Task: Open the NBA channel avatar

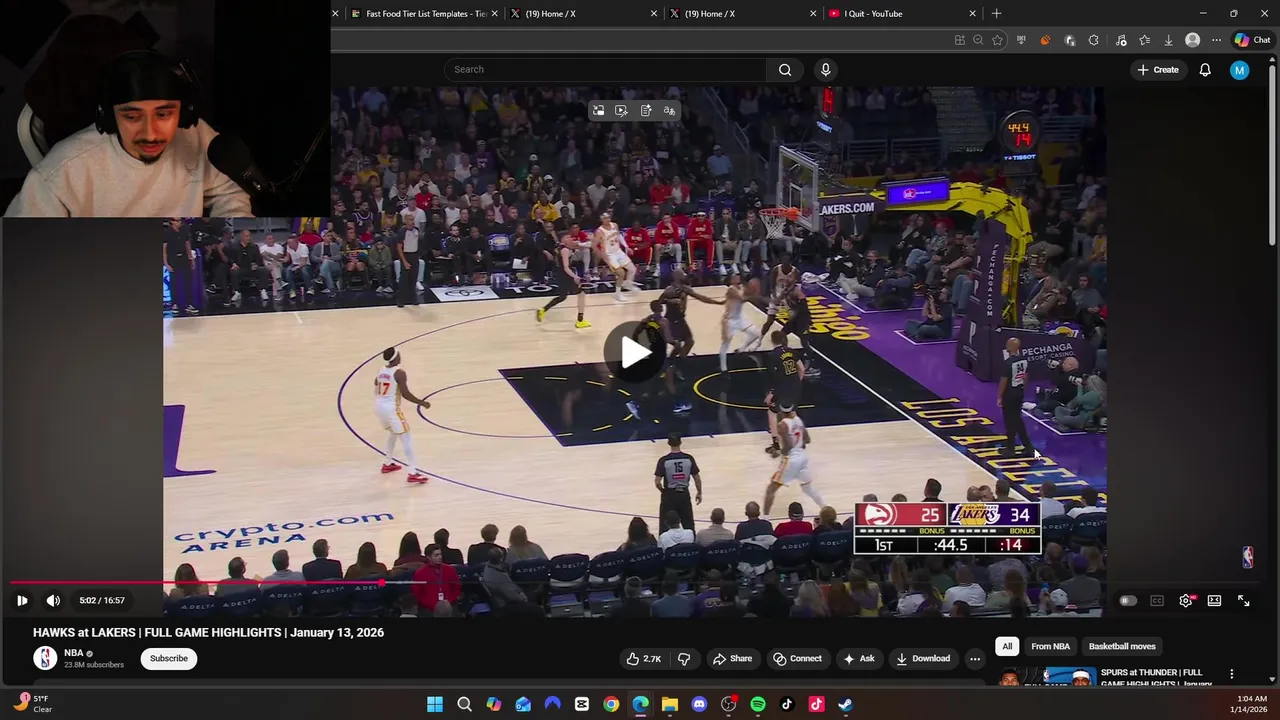Action: (x=45, y=658)
